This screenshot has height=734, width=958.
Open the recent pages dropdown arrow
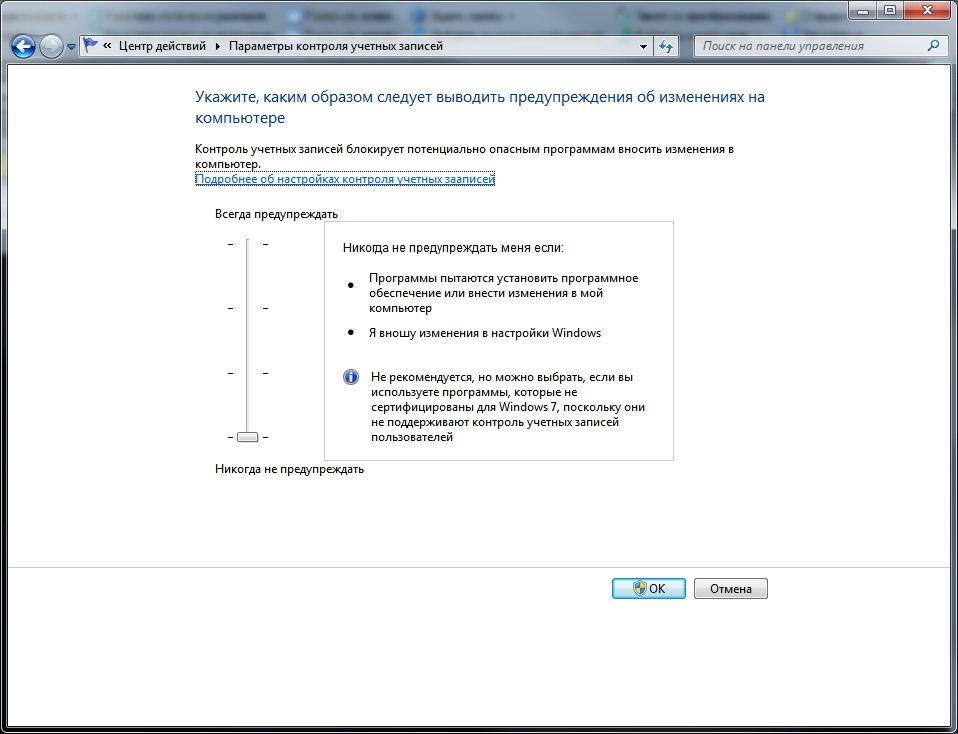coord(71,47)
